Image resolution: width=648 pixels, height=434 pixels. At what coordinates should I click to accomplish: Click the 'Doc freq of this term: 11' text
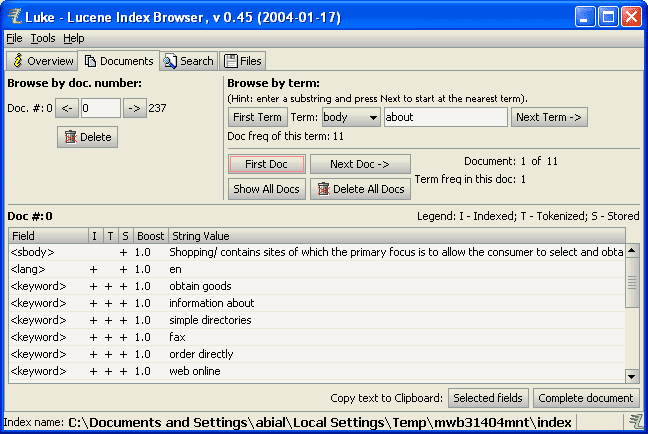[x=286, y=136]
